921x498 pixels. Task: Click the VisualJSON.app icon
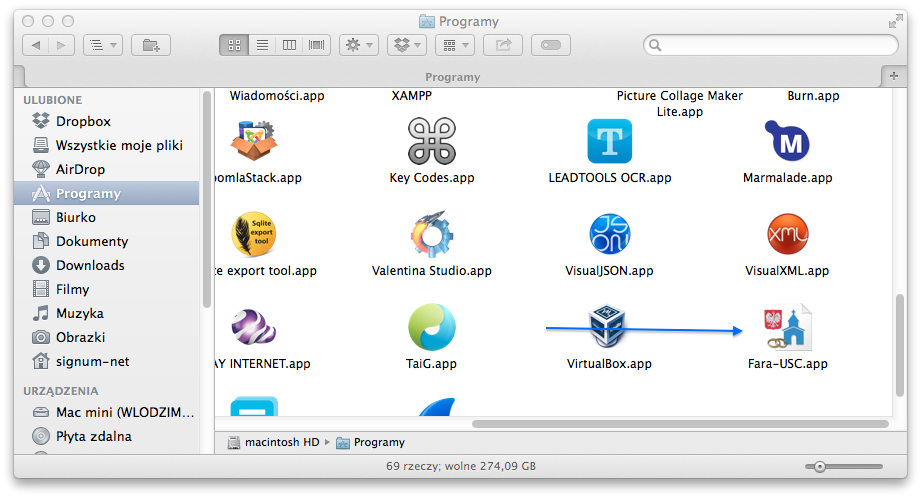(610, 234)
